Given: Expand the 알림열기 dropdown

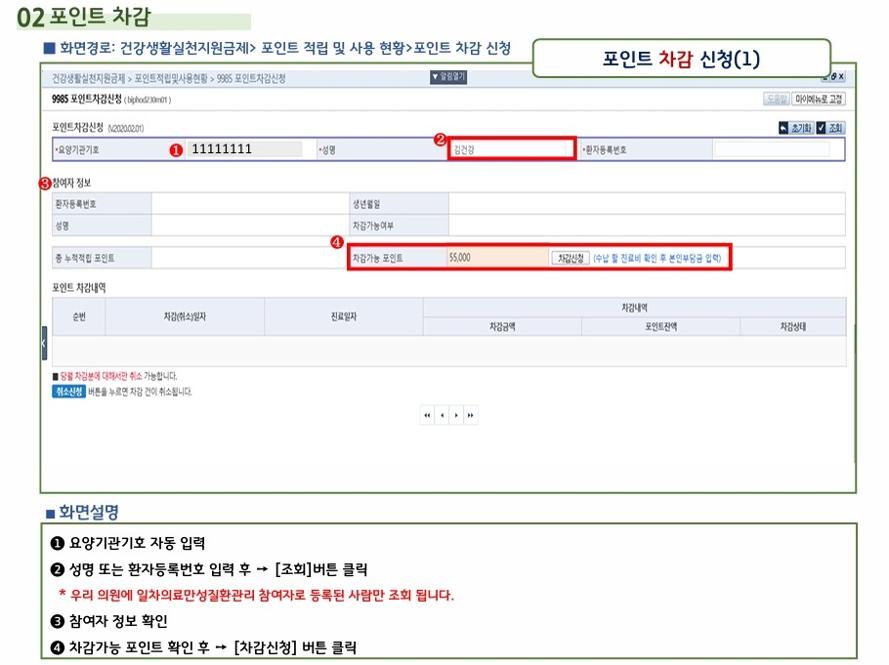Looking at the screenshot, I should pyautogui.click(x=448, y=77).
